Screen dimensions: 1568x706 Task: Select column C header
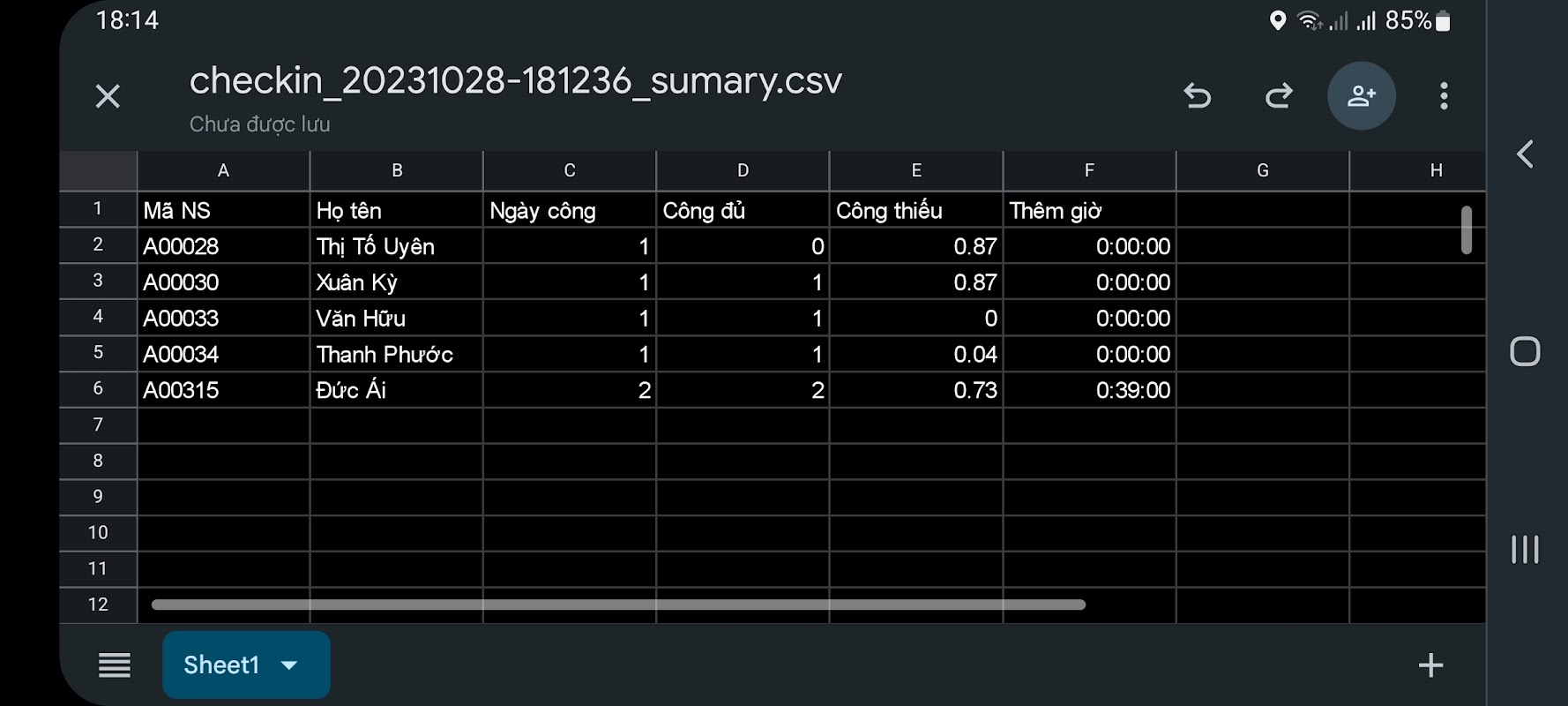pos(570,170)
